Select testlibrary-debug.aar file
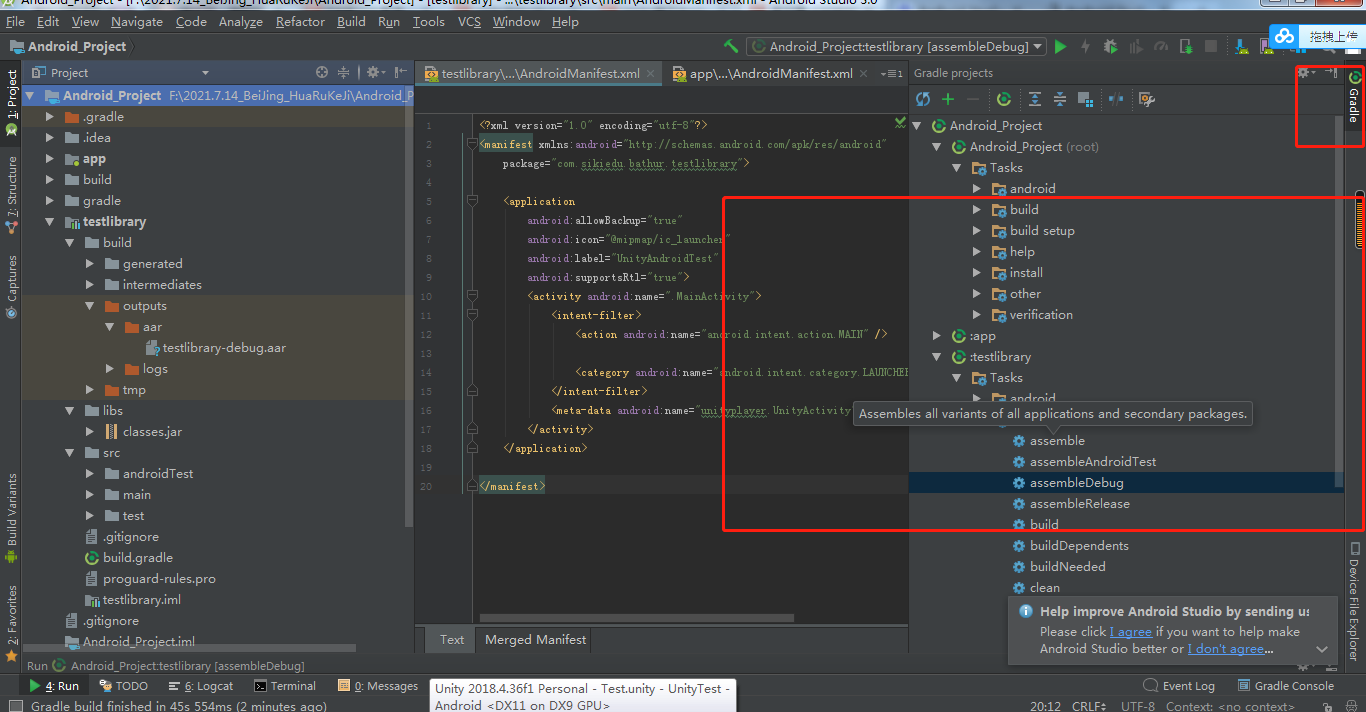Viewport: 1366px width, 712px height. coord(215,348)
